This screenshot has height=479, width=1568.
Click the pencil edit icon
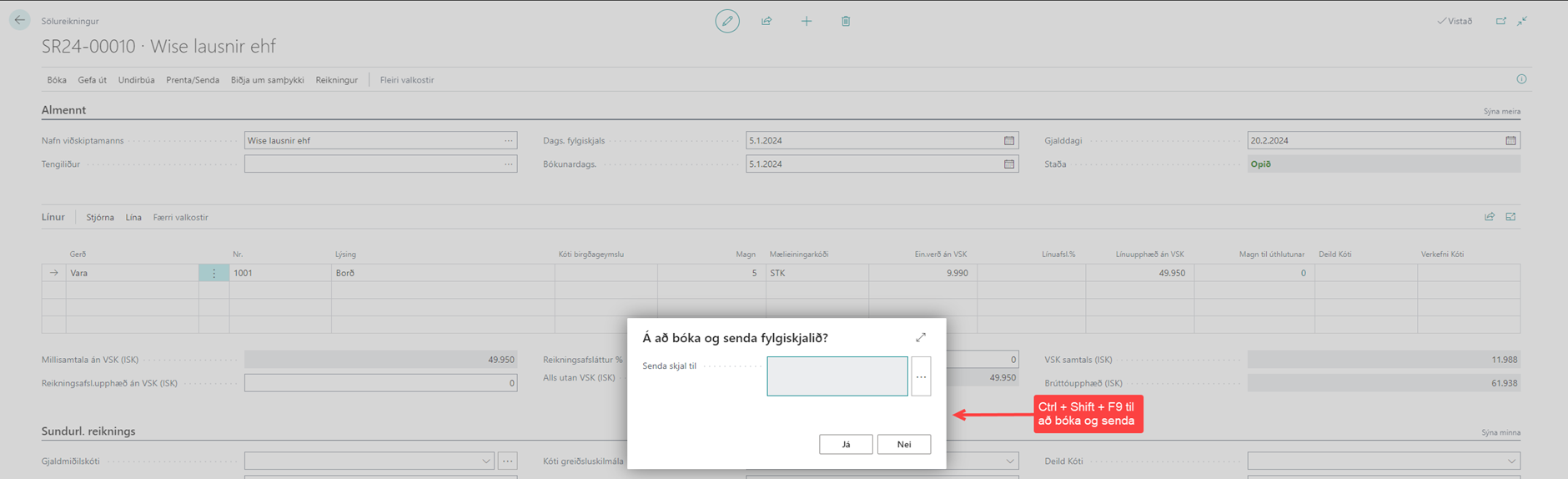[x=726, y=21]
